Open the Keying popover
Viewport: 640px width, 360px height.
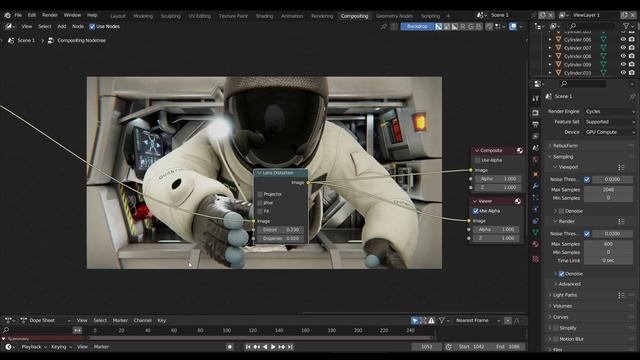(61, 347)
